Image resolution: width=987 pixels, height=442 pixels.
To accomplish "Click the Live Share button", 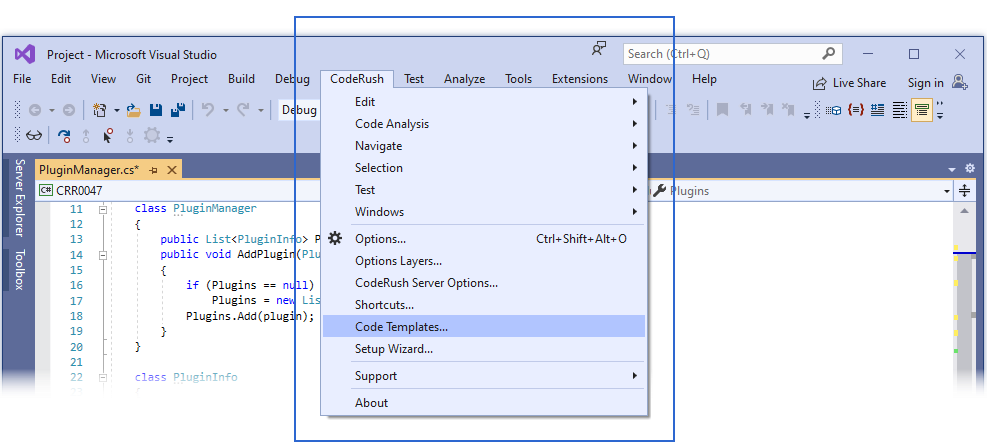I will tap(849, 82).
